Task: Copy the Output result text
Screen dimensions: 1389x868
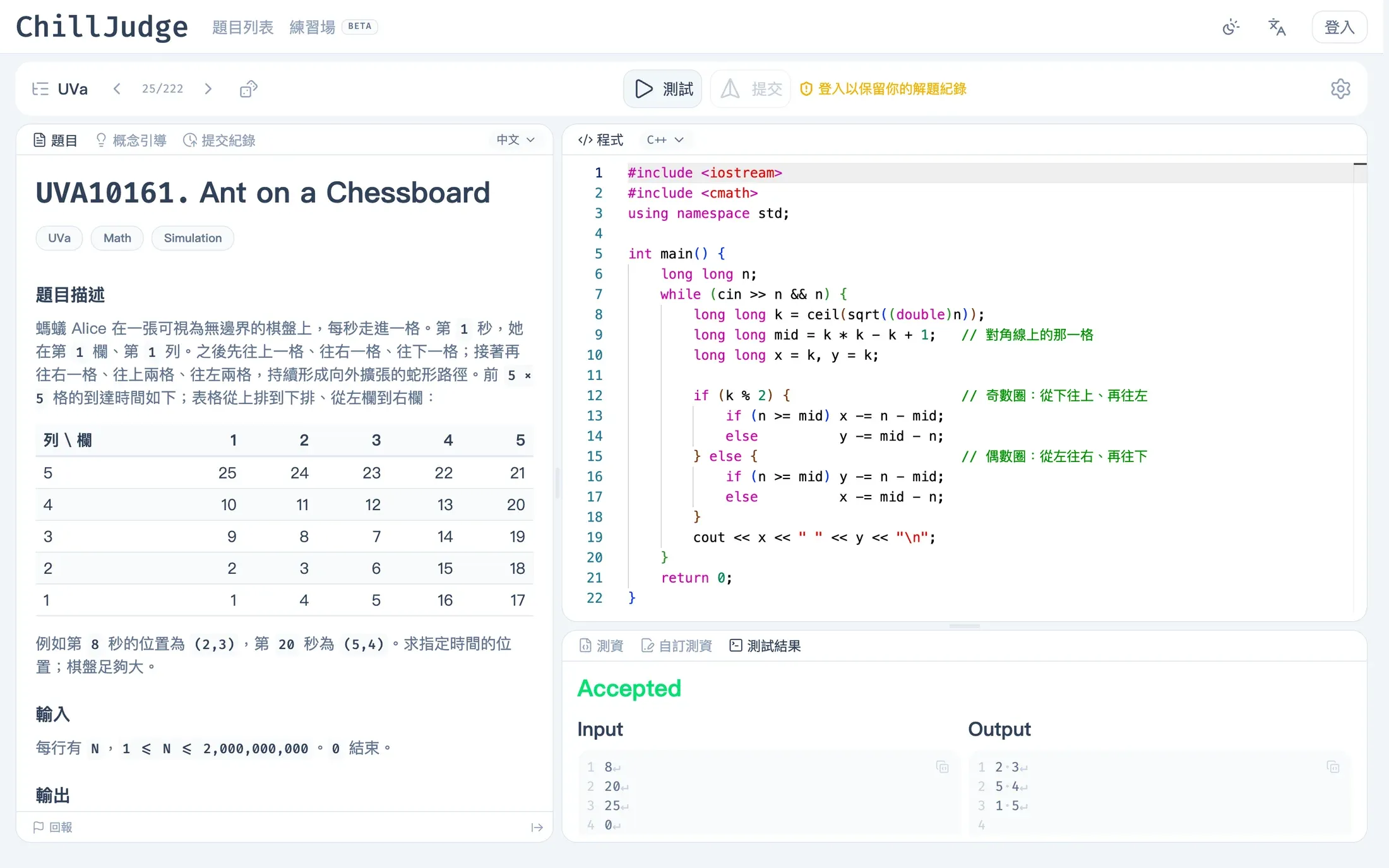Action: pyautogui.click(x=1333, y=767)
